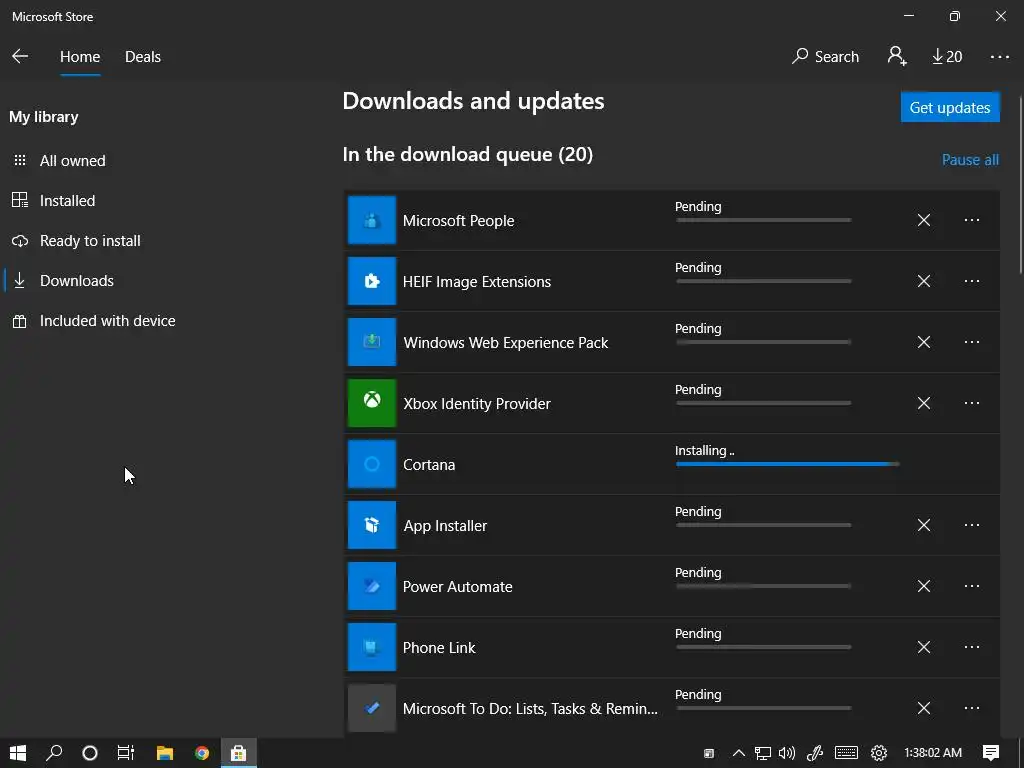This screenshot has width=1024, height=768.
Task: Open the clock showing 1:38:02 AM
Action: pos(933,753)
